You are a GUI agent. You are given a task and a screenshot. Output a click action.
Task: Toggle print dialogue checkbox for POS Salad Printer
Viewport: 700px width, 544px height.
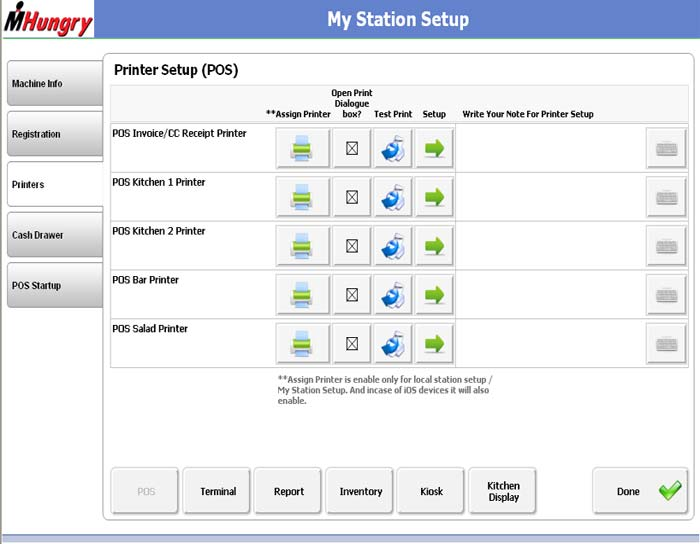(352, 344)
